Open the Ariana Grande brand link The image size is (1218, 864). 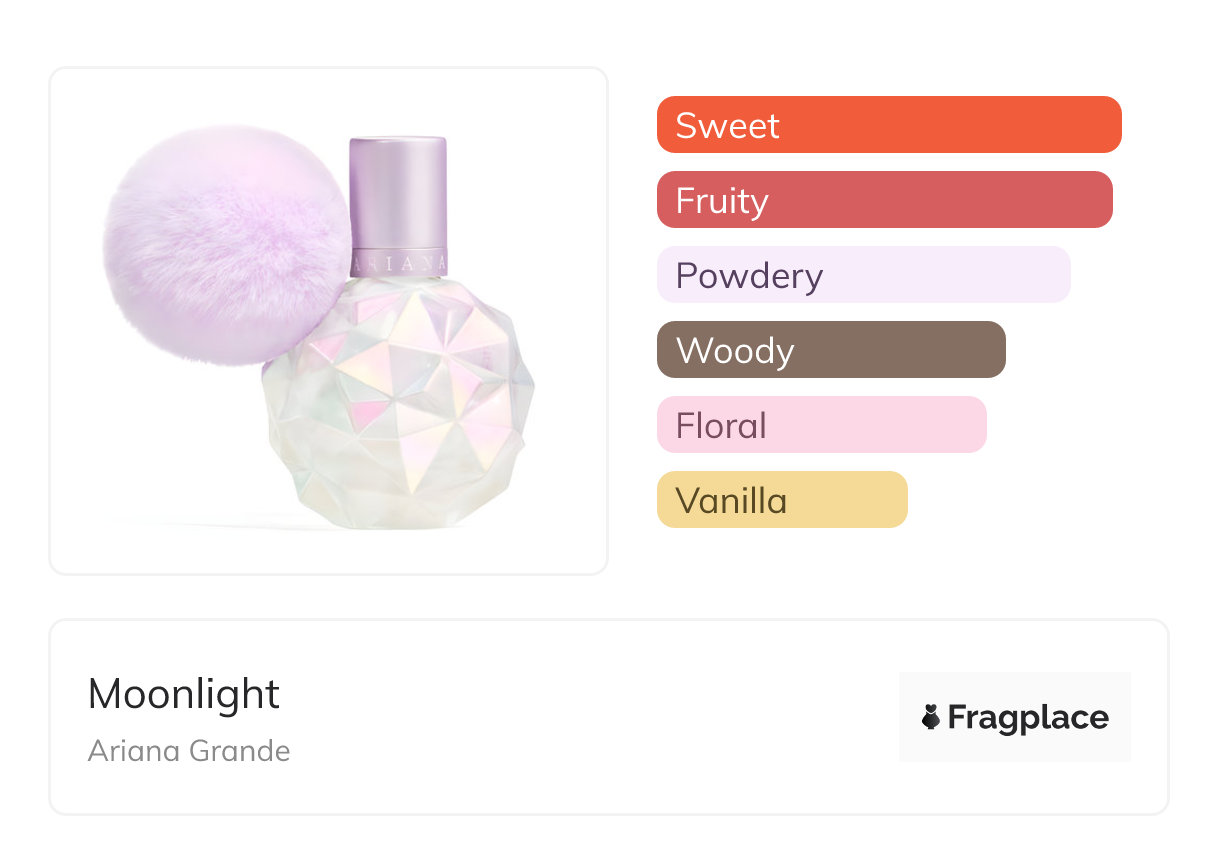(189, 751)
